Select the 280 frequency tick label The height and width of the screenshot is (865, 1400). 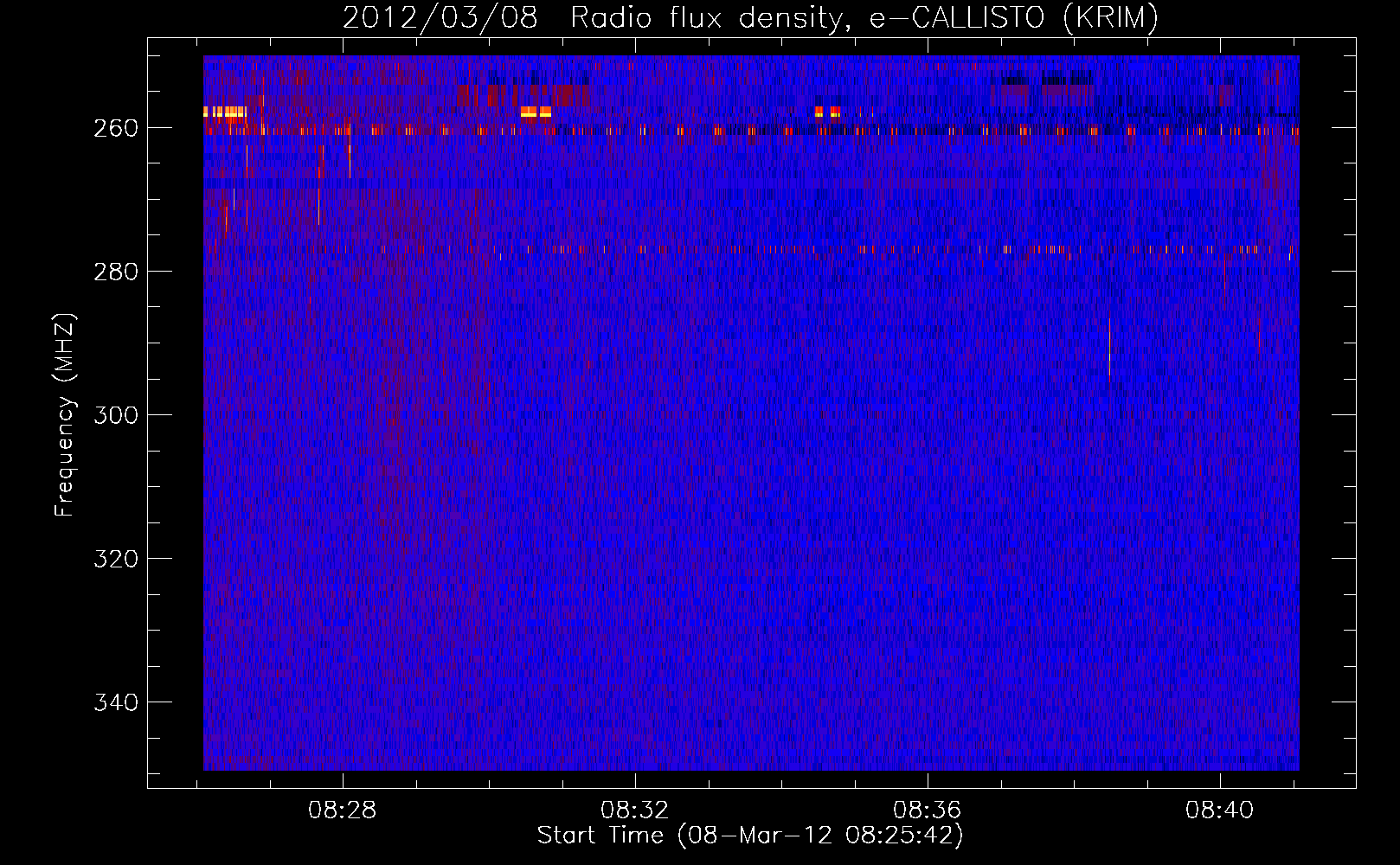(115, 272)
